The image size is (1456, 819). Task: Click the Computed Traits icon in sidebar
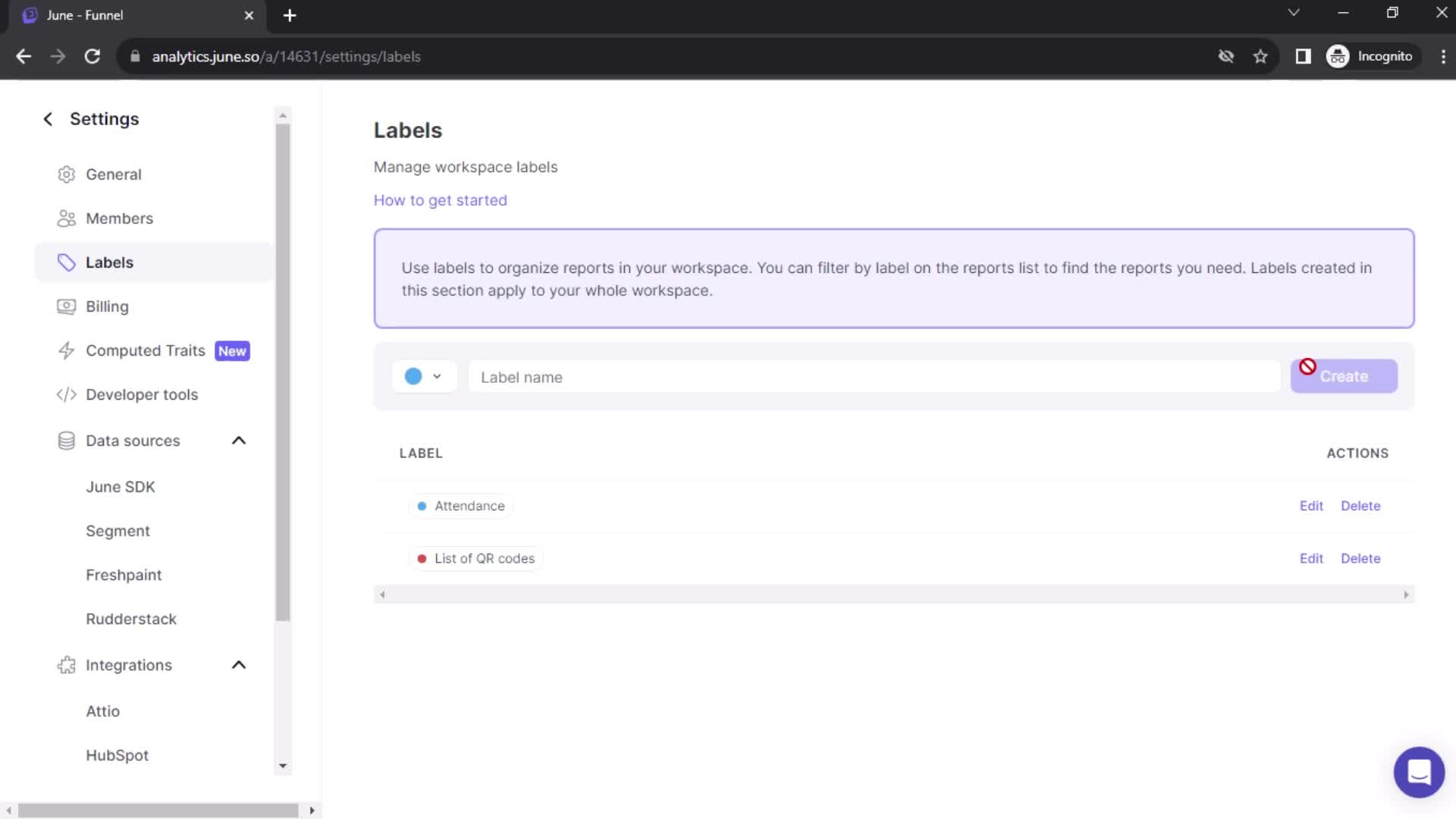tap(67, 351)
